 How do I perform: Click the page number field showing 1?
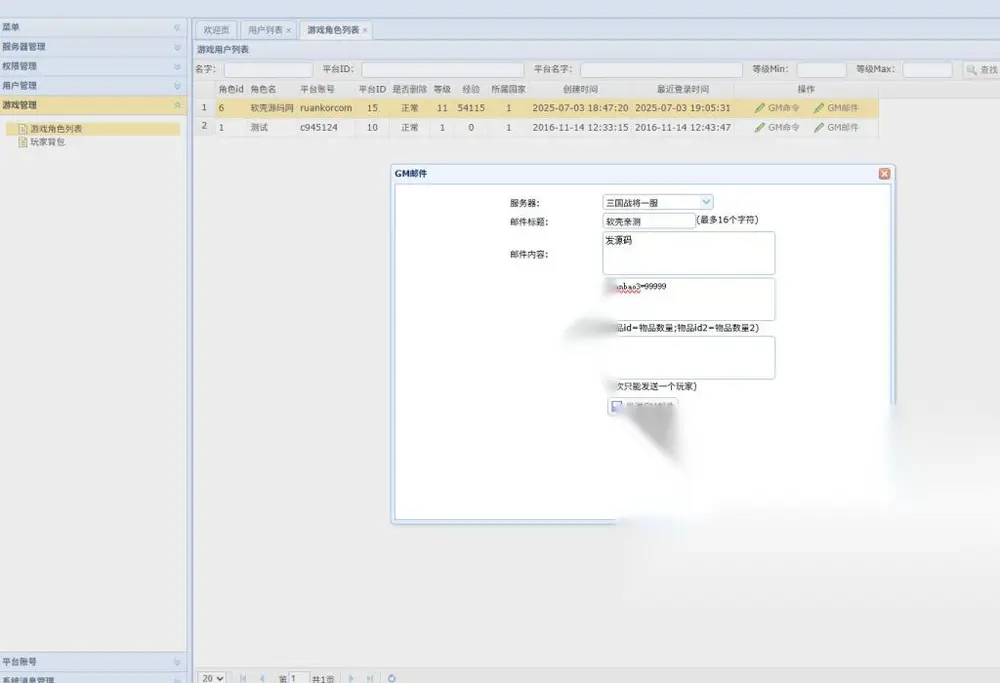(x=299, y=679)
